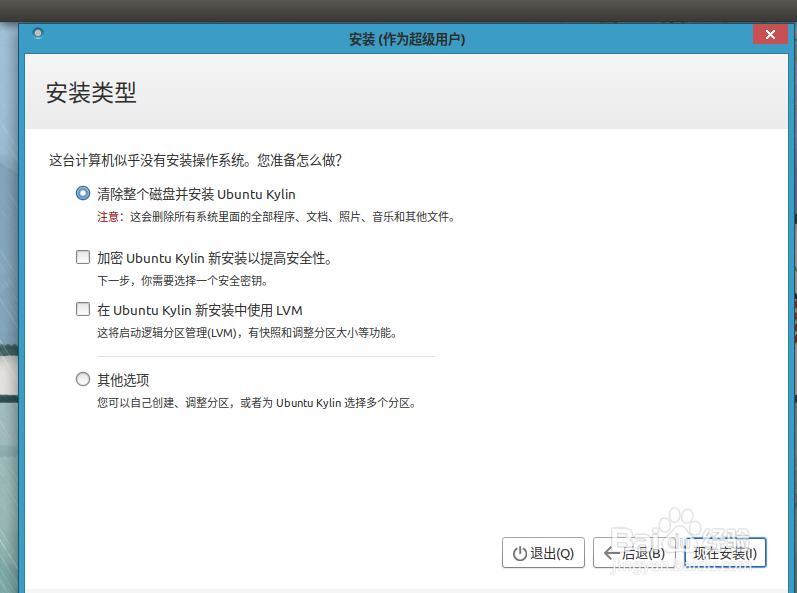The height and width of the screenshot is (593, 797).
Task: Click the 安装类型 heading text
Action: pyautogui.click(x=91, y=93)
